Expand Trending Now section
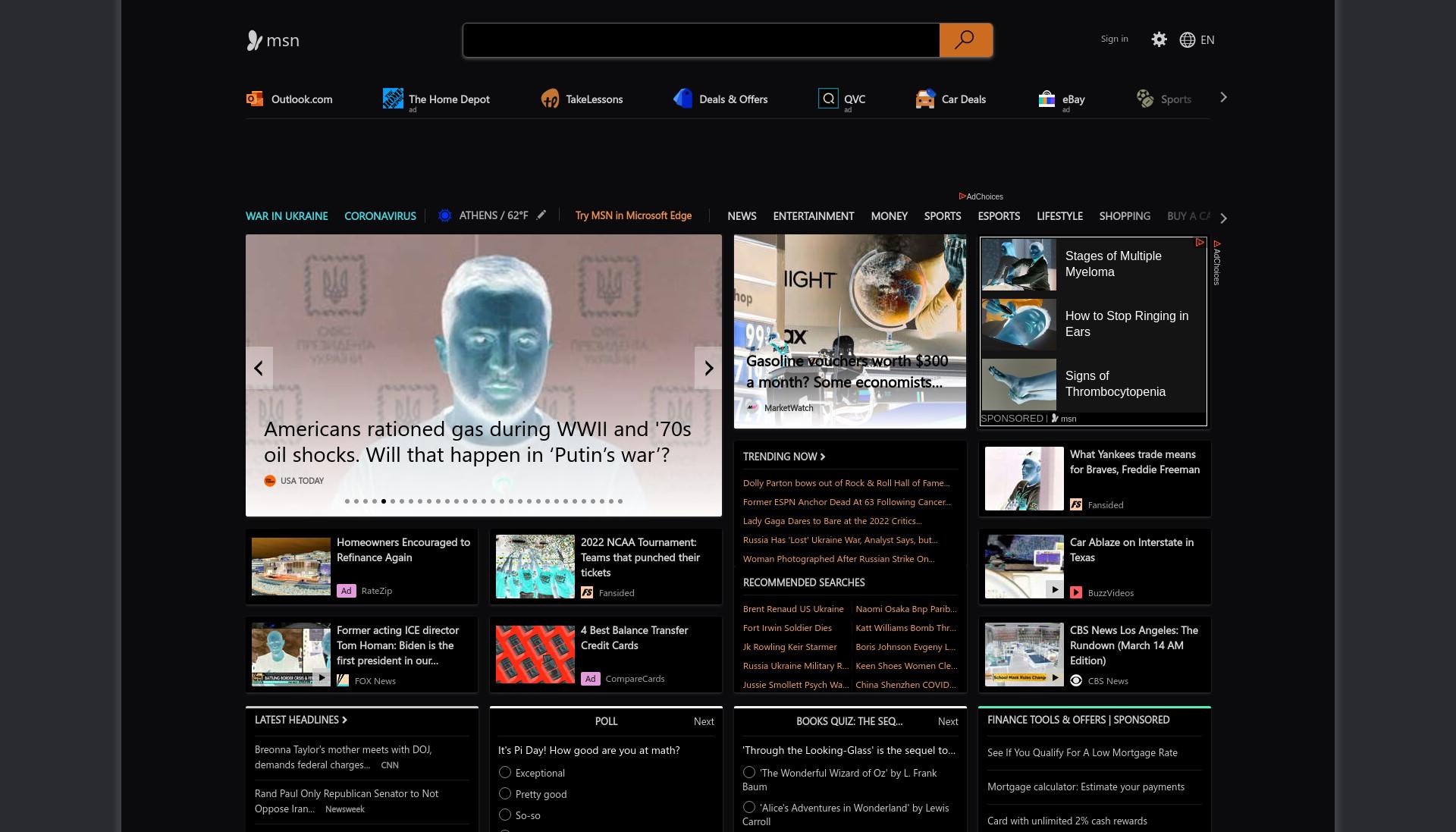Image resolution: width=1456 pixels, height=832 pixels. coord(784,457)
